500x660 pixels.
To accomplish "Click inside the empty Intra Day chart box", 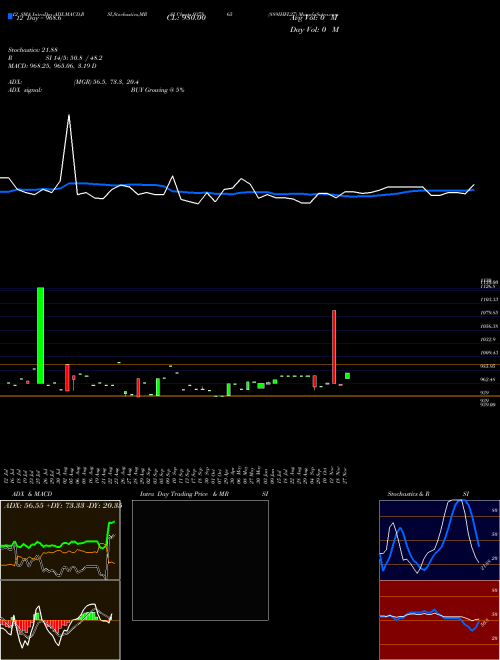I will click(200, 560).
